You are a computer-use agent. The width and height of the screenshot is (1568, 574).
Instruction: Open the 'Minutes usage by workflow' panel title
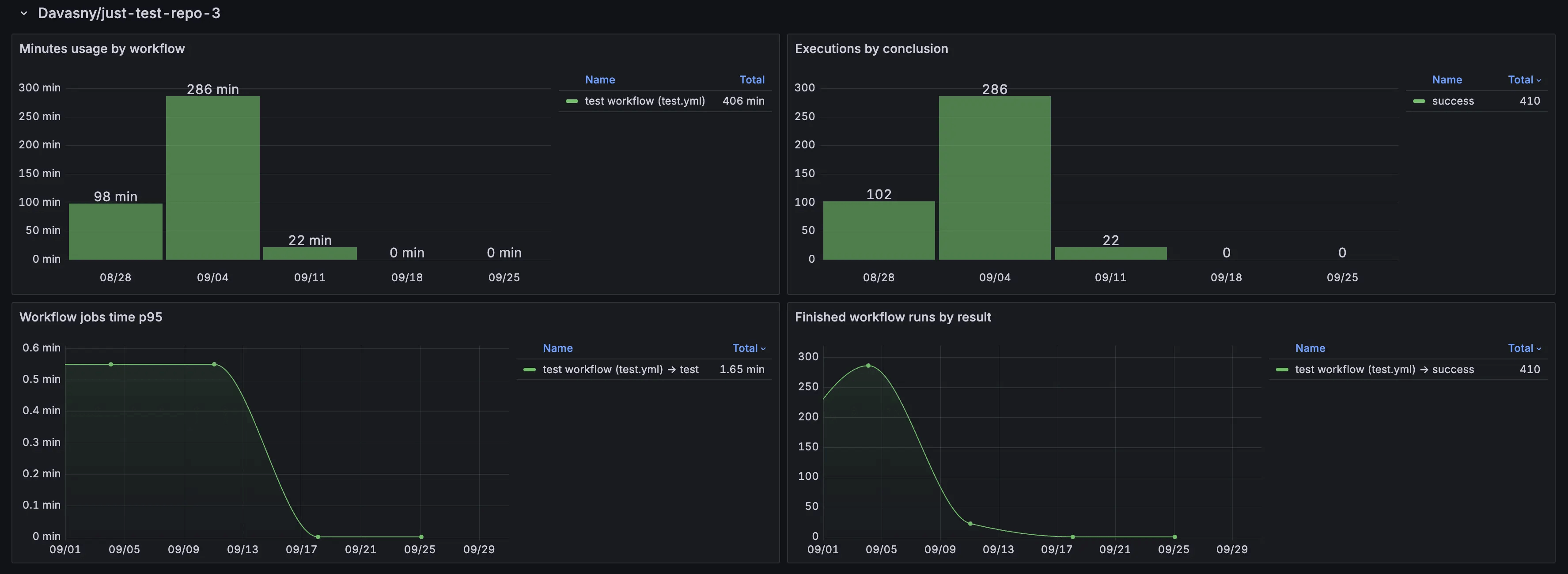tap(102, 49)
